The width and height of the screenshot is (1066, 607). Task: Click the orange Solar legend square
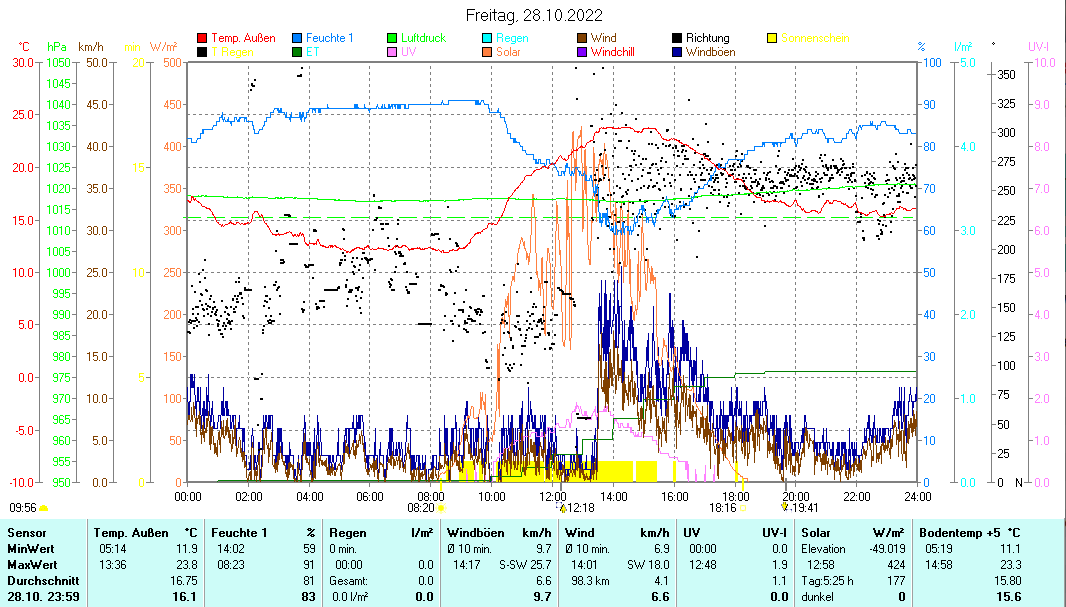(488, 51)
